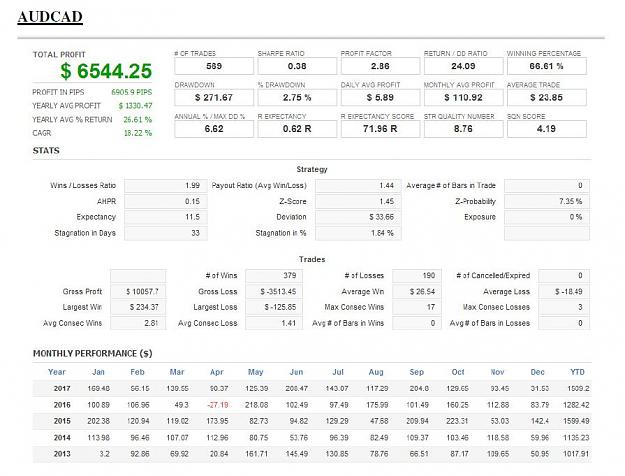Click the R Expectancy box 0.62 R
This screenshot has width=625, height=476.
(x=297, y=129)
